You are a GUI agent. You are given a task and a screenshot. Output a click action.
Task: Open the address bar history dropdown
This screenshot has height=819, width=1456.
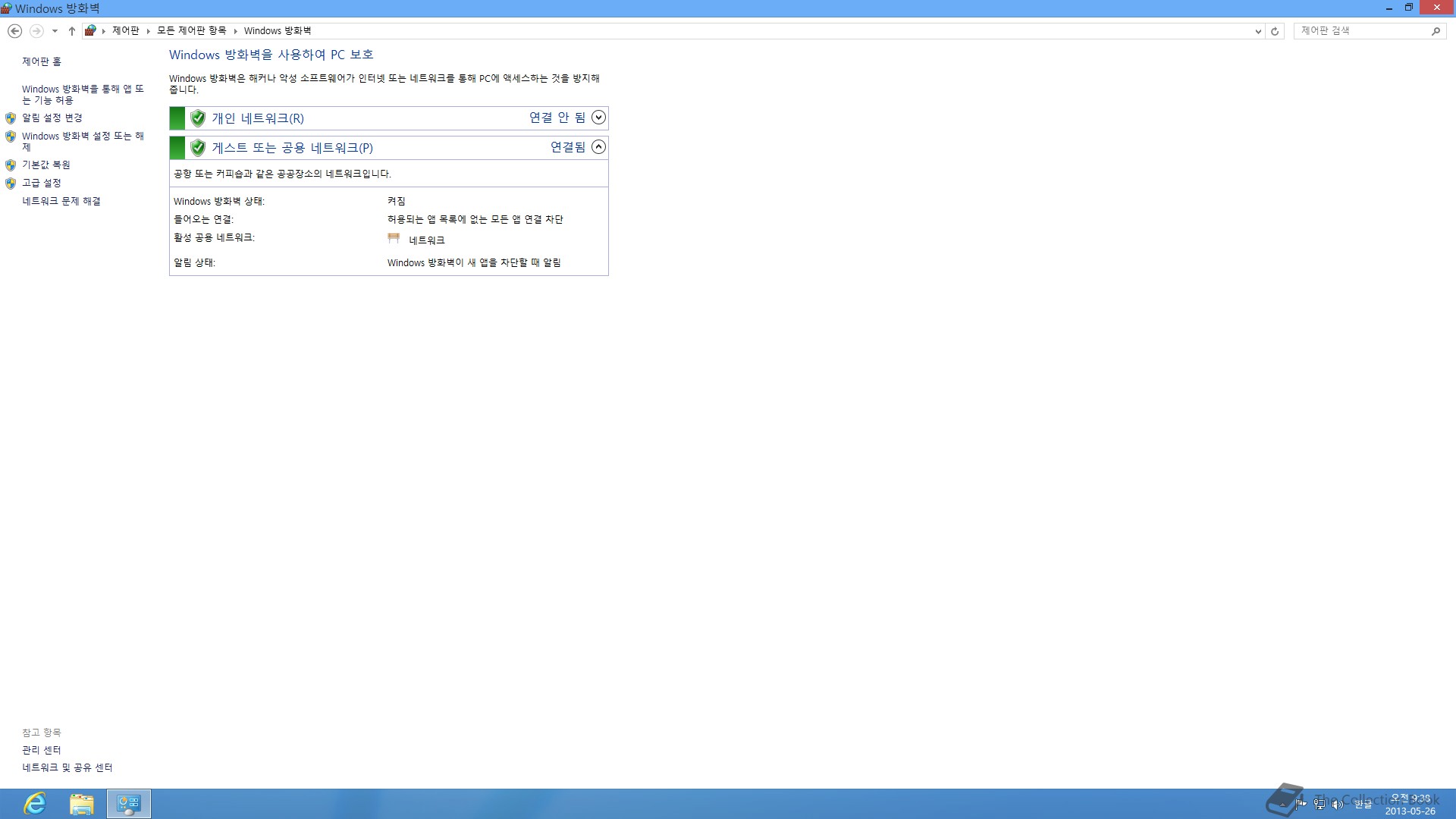(x=1258, y=31)
